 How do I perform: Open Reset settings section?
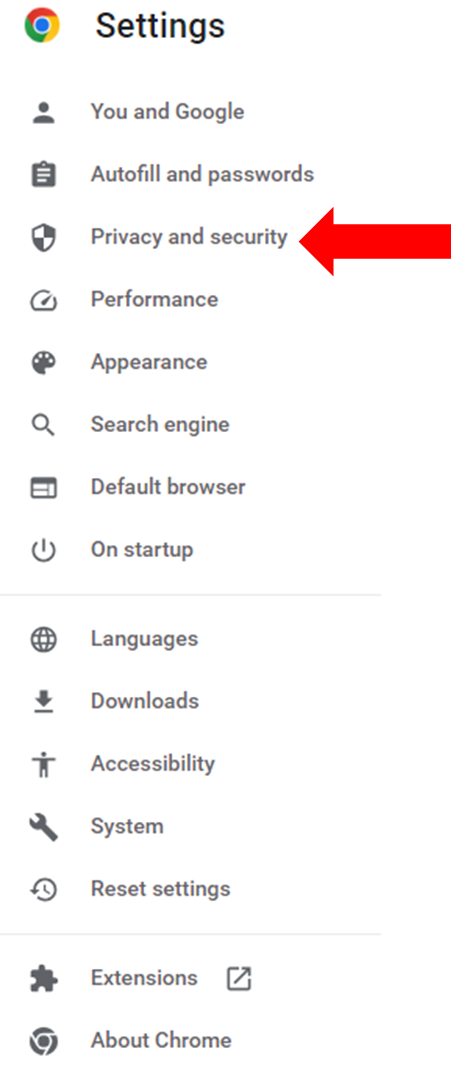tap(160, 889)
